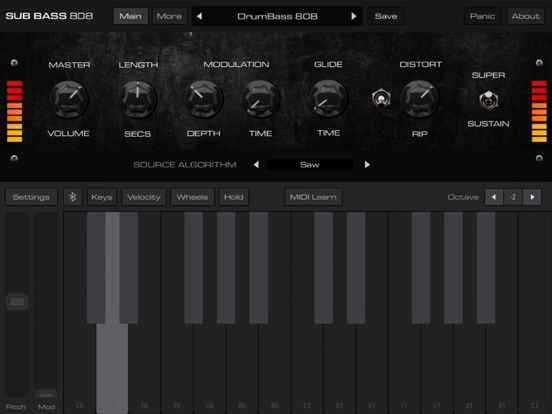Toggle the Keys display option
Image resolution: width=552 pixels, height=414 pixels.
coord(102,197)
